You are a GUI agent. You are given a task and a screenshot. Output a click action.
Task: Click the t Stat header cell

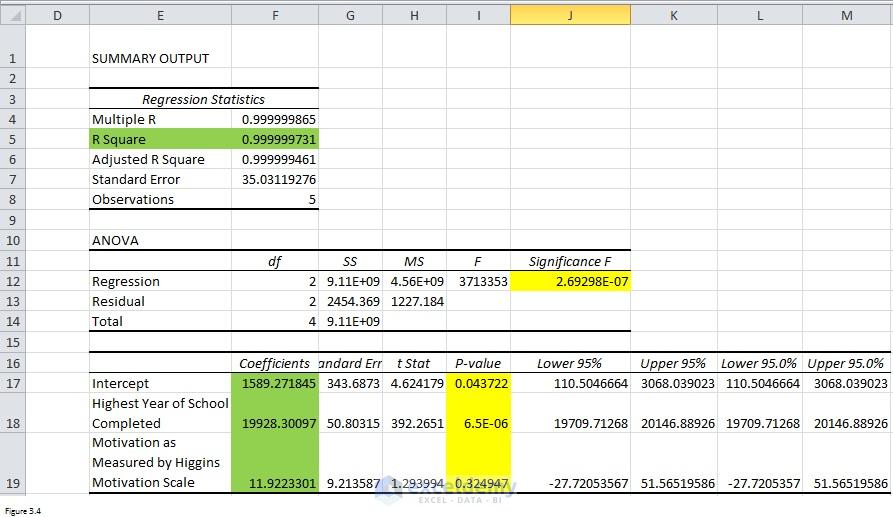point(415,363)
